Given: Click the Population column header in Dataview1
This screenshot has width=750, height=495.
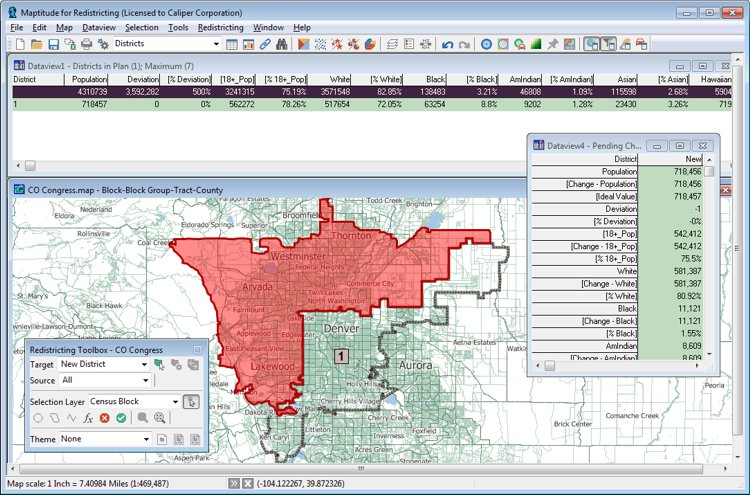Looking at the screenshot, I should 90,78.
